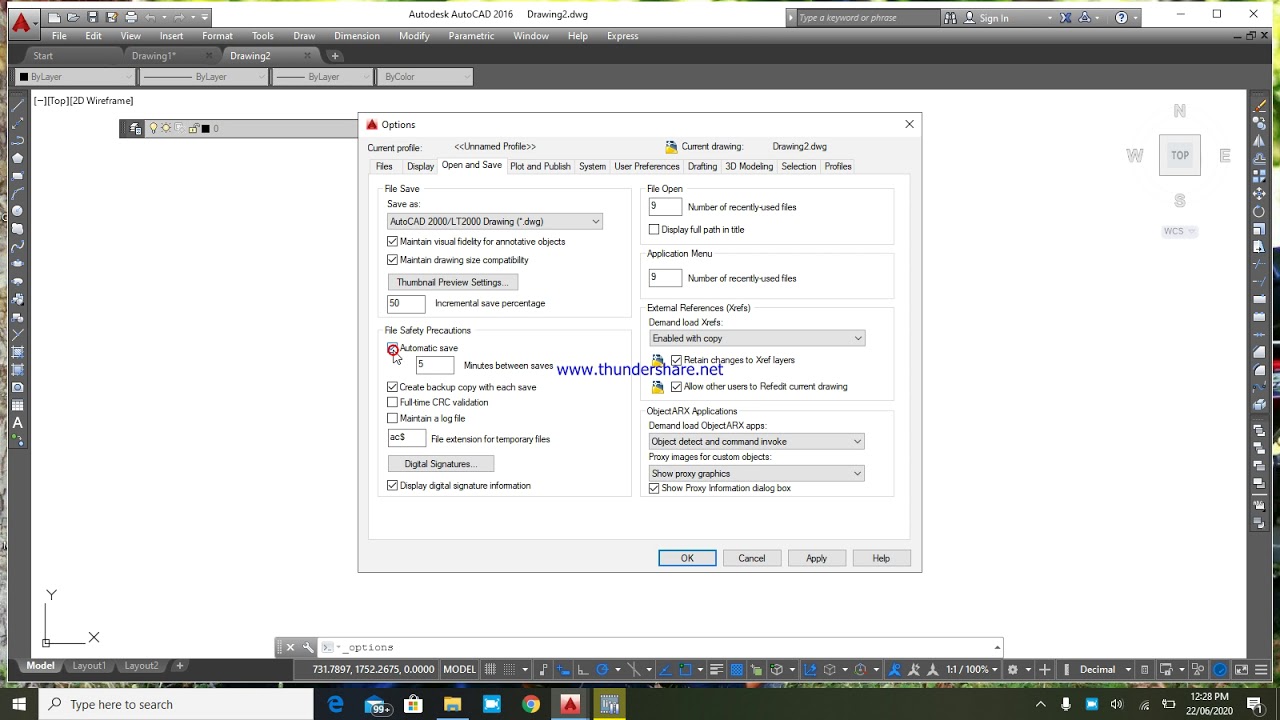Click the Minutes between saves input field

coord(435,365)
